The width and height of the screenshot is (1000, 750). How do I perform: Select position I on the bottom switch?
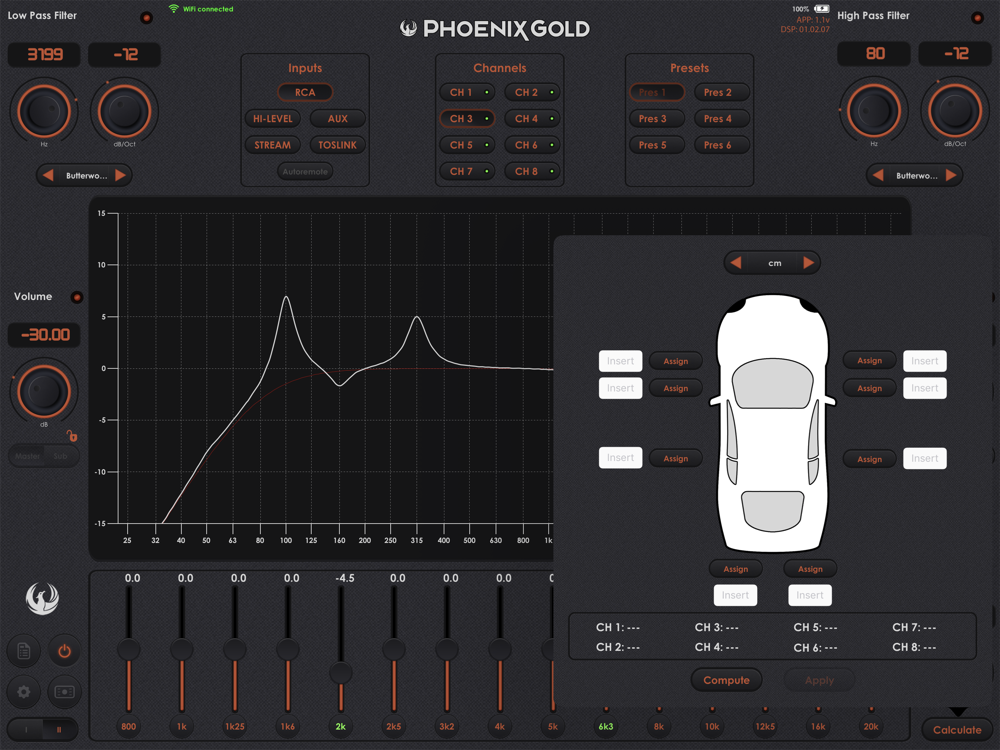point(26,729)
